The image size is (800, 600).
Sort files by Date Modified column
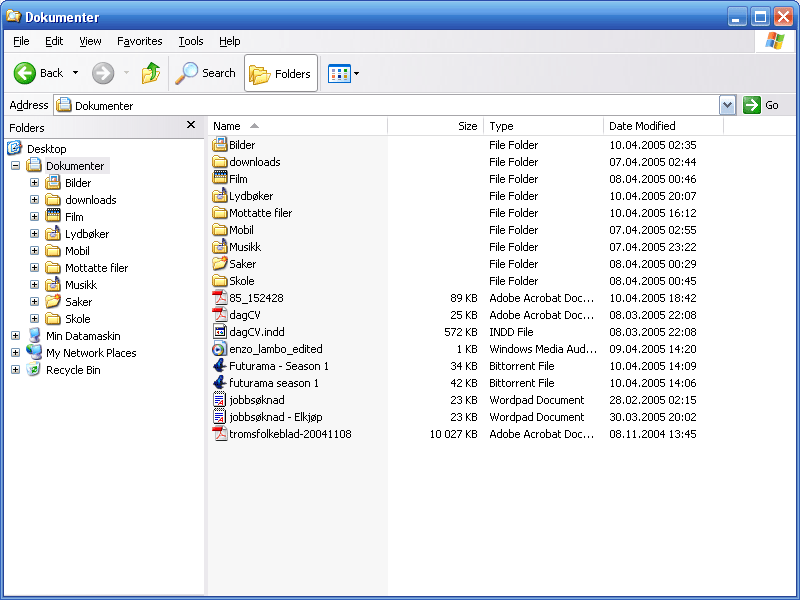click(642, 126)
